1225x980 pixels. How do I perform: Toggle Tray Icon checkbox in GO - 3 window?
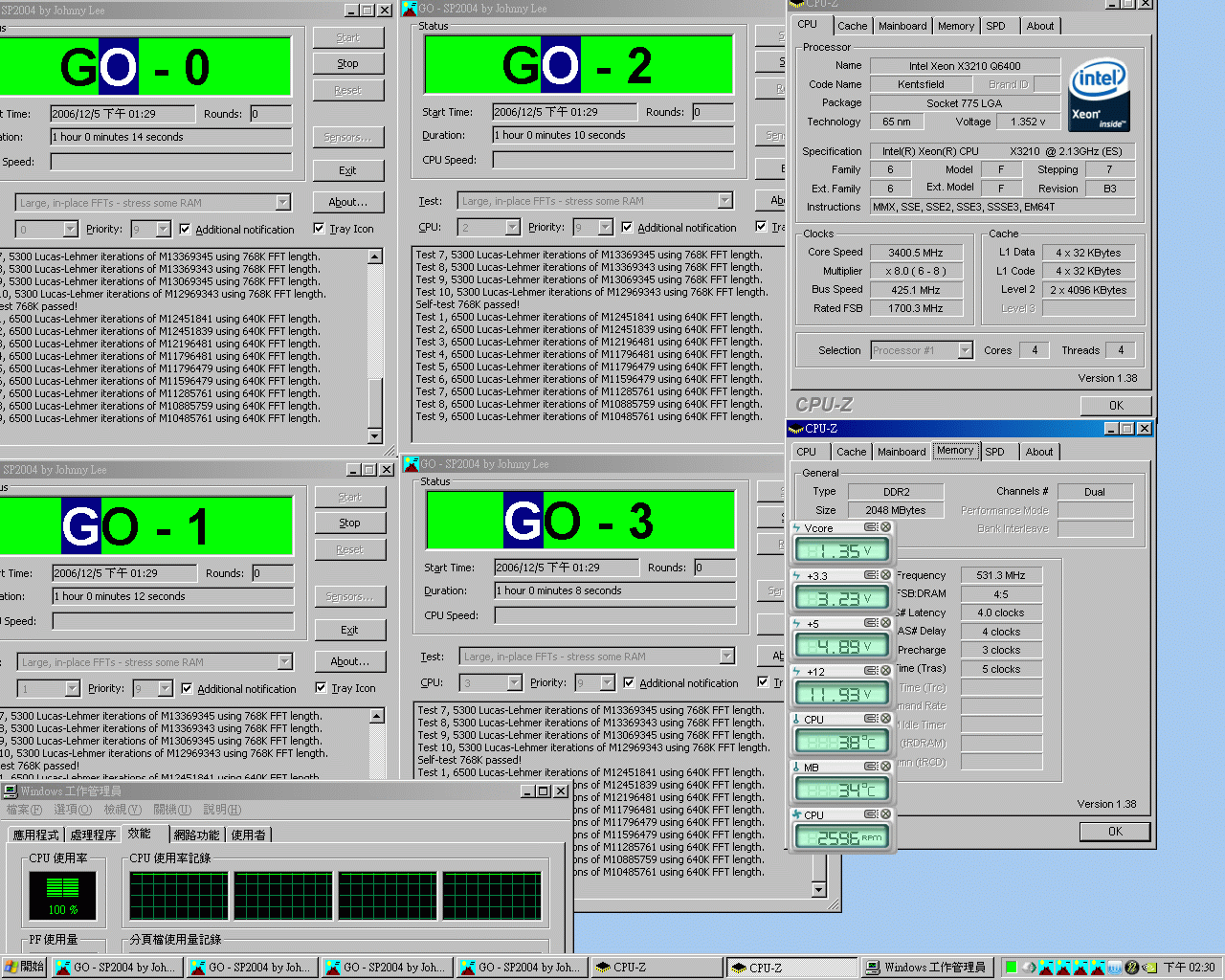coord(770,682)
